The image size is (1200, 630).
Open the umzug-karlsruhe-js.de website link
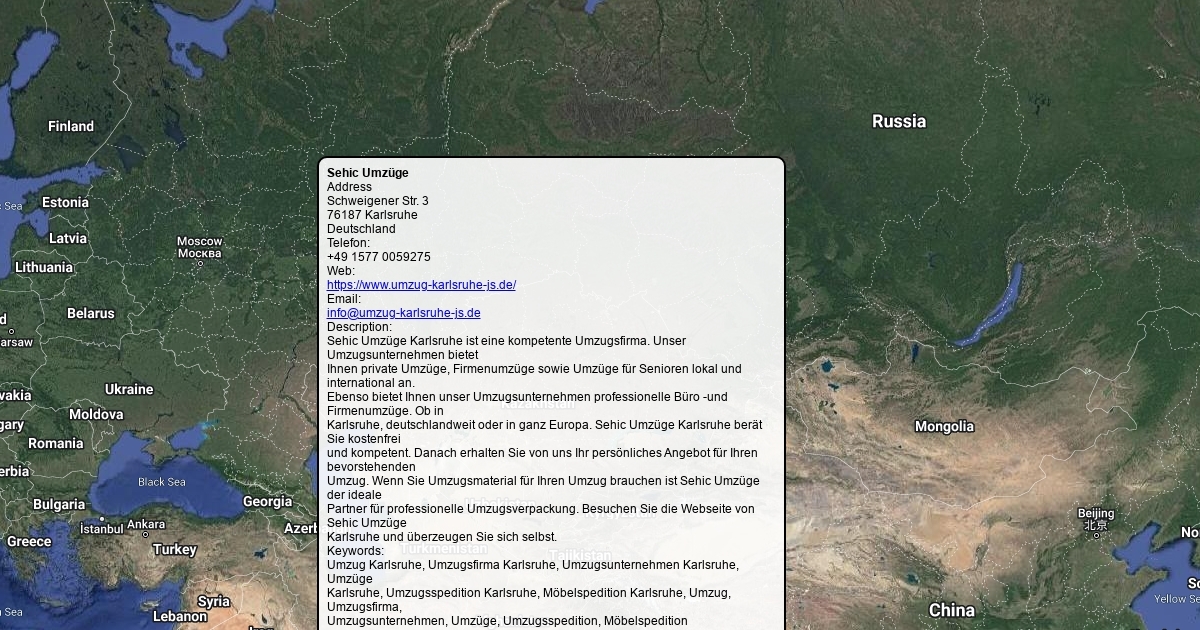pyautogui.click(x=421, y=285)
